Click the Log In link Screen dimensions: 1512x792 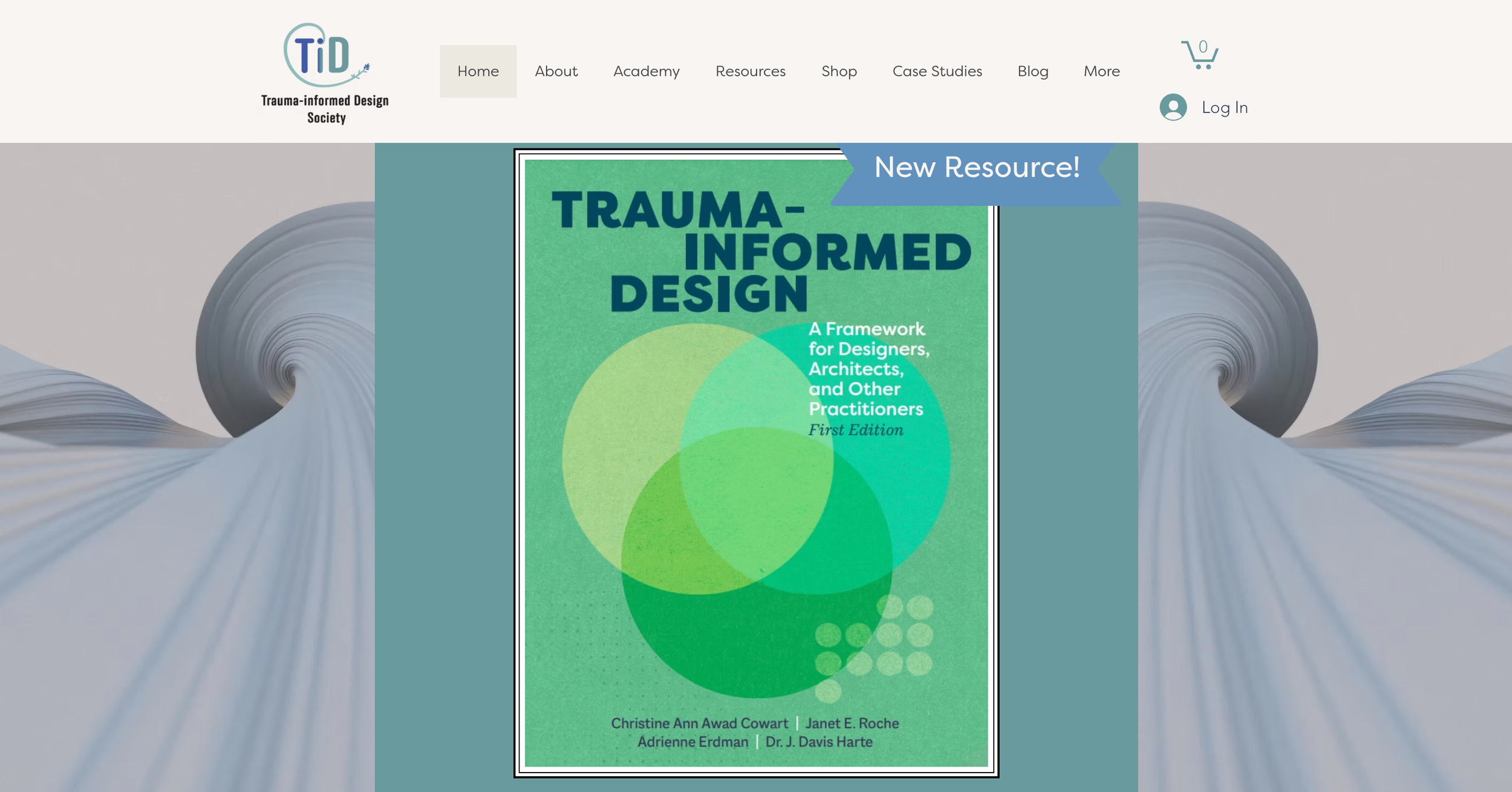point(1224,107)
